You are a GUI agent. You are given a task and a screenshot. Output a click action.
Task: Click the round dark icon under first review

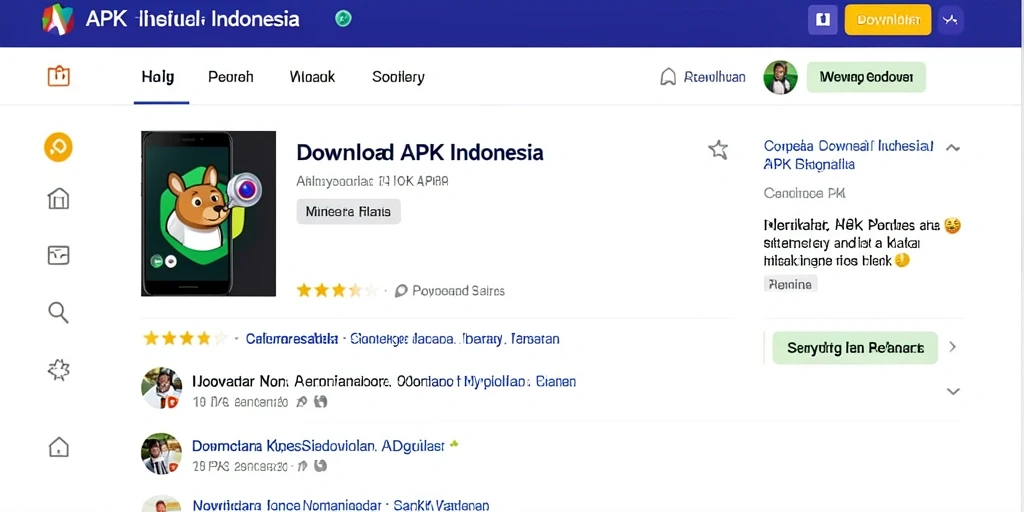coord(320,402)
